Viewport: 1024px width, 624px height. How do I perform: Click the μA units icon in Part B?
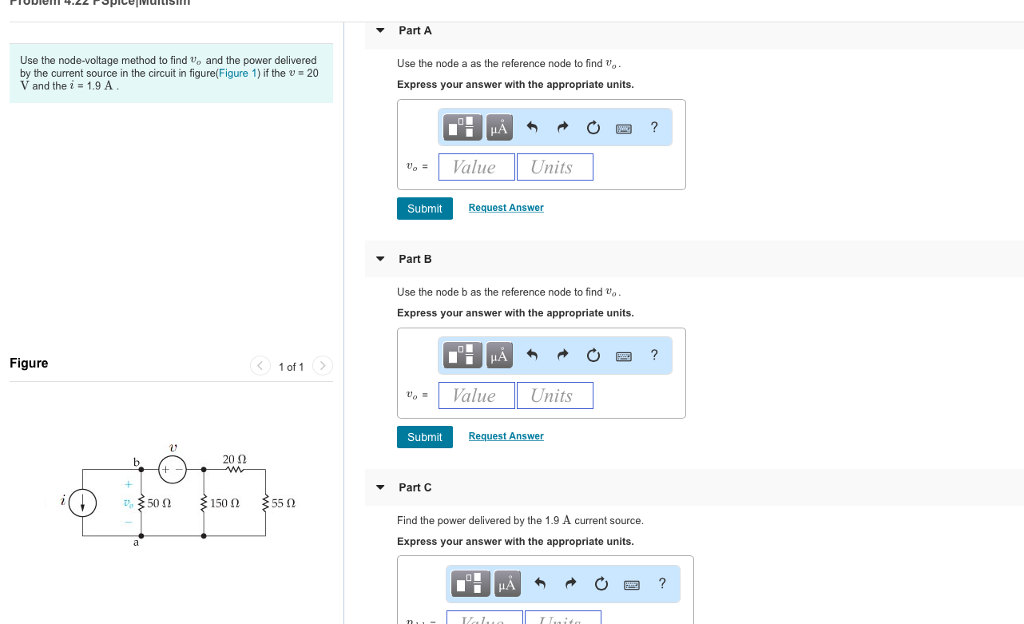498,355
